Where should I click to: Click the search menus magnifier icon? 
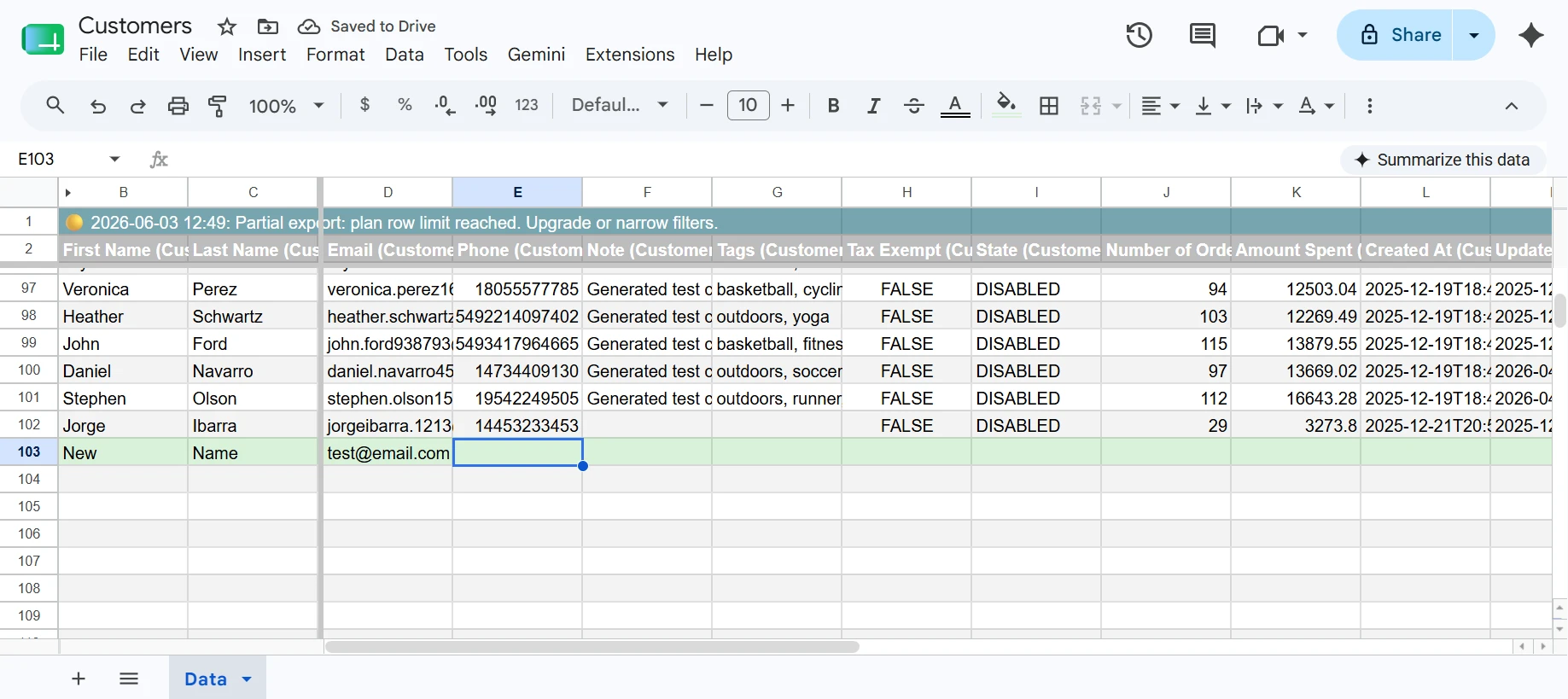(x=55, y=105)
